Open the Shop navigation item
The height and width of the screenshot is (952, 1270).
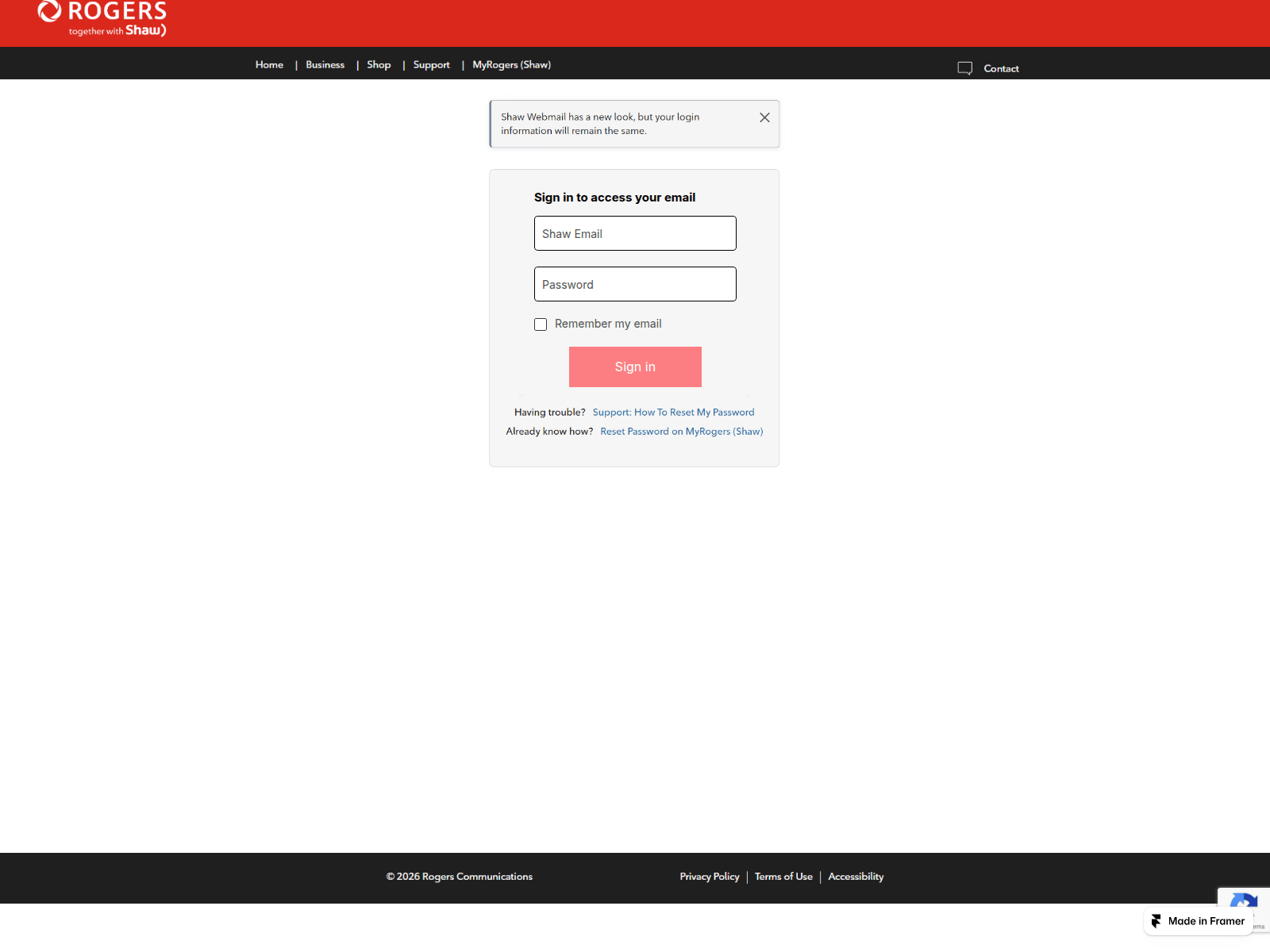pos(379,65)
